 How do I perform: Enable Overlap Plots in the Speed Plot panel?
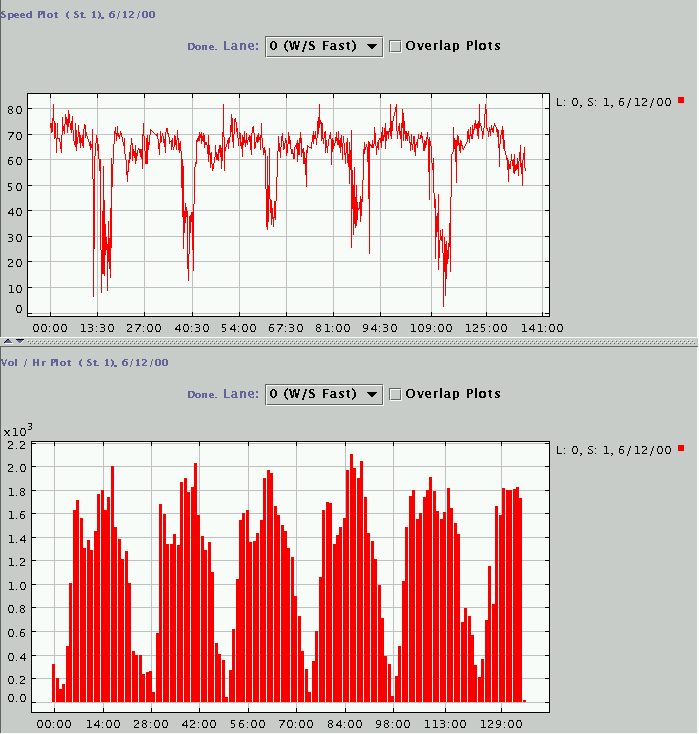[x=395, y=46]
